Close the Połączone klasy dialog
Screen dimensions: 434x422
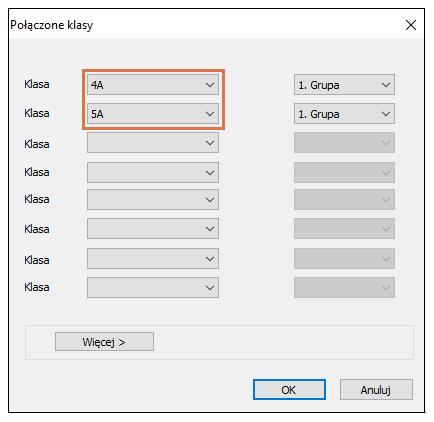(411, 25)
